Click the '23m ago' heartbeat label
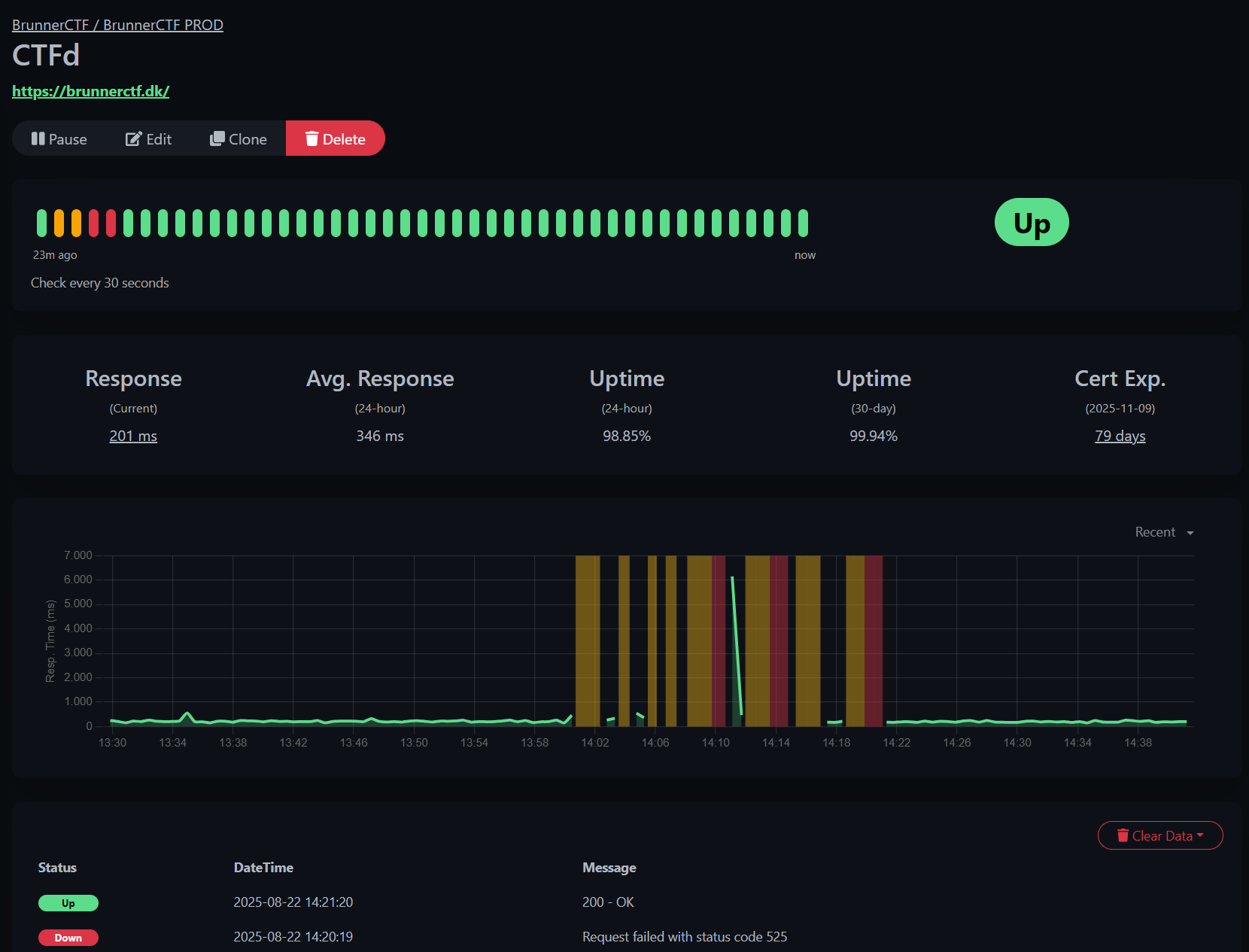The height and width of the screenshot is (952, 1249). (x=55, y=255)
